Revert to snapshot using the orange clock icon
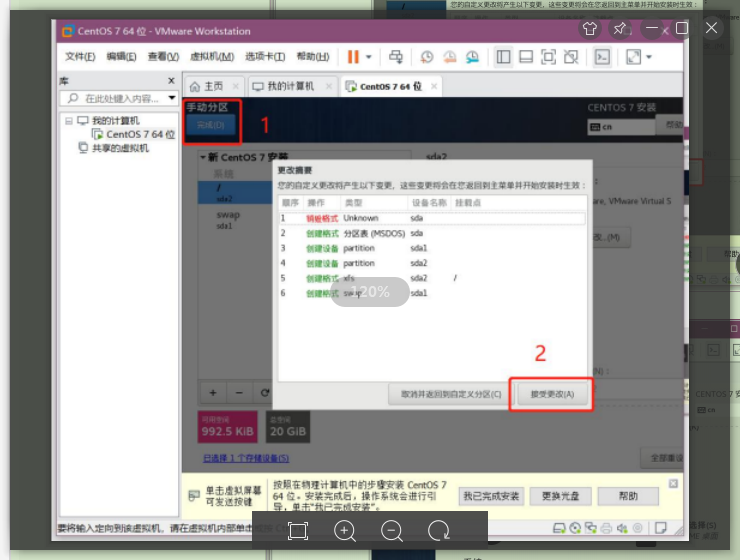The image size is (740, 560). 449,57
